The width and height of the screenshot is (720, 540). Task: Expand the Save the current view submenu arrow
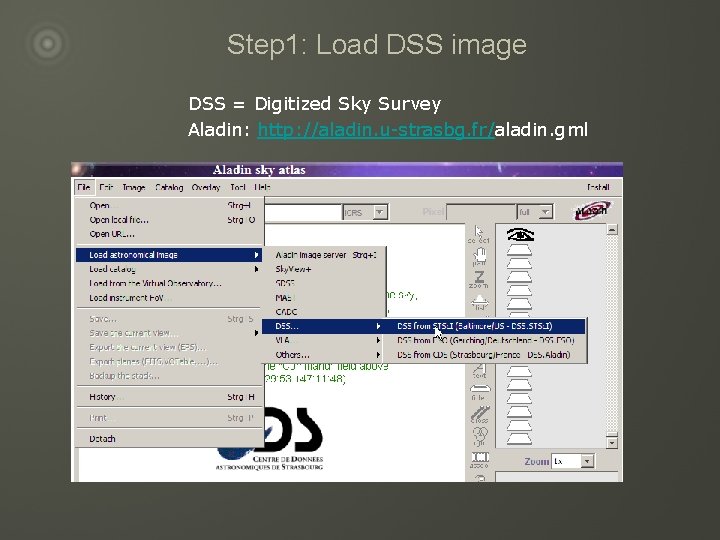256,333
